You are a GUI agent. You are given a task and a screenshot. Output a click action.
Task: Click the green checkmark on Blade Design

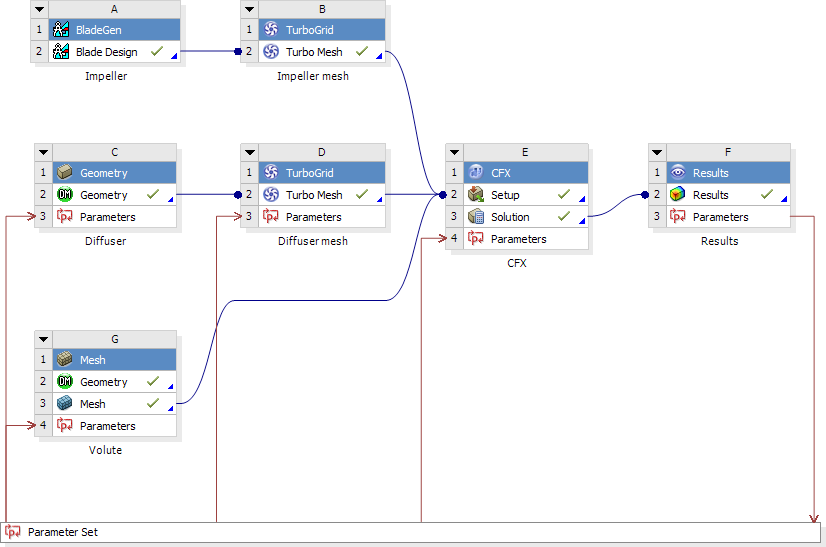click(x=156, y=51)
